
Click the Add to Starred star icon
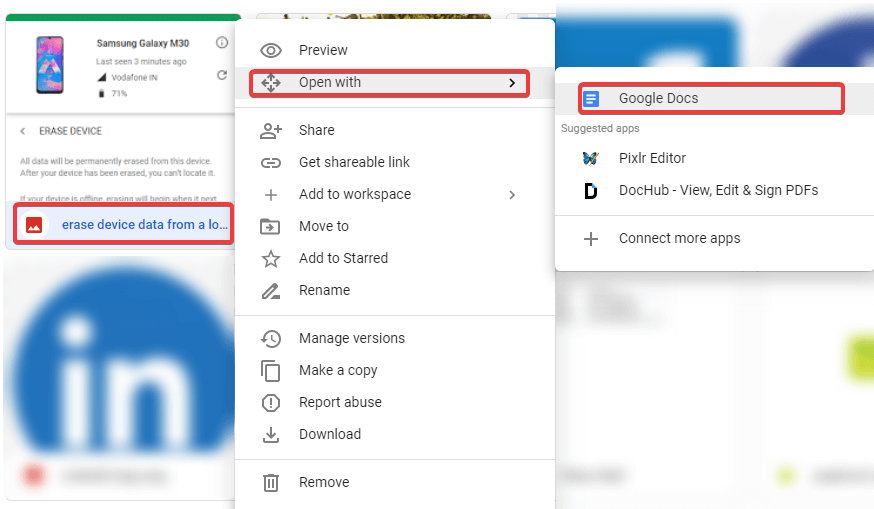point(271,259)
